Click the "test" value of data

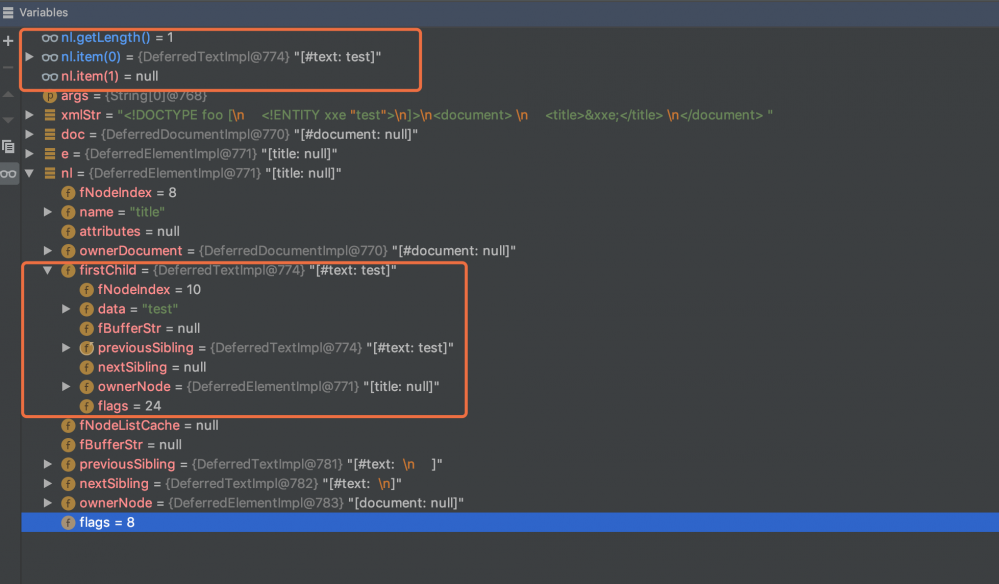click(160, 310)
